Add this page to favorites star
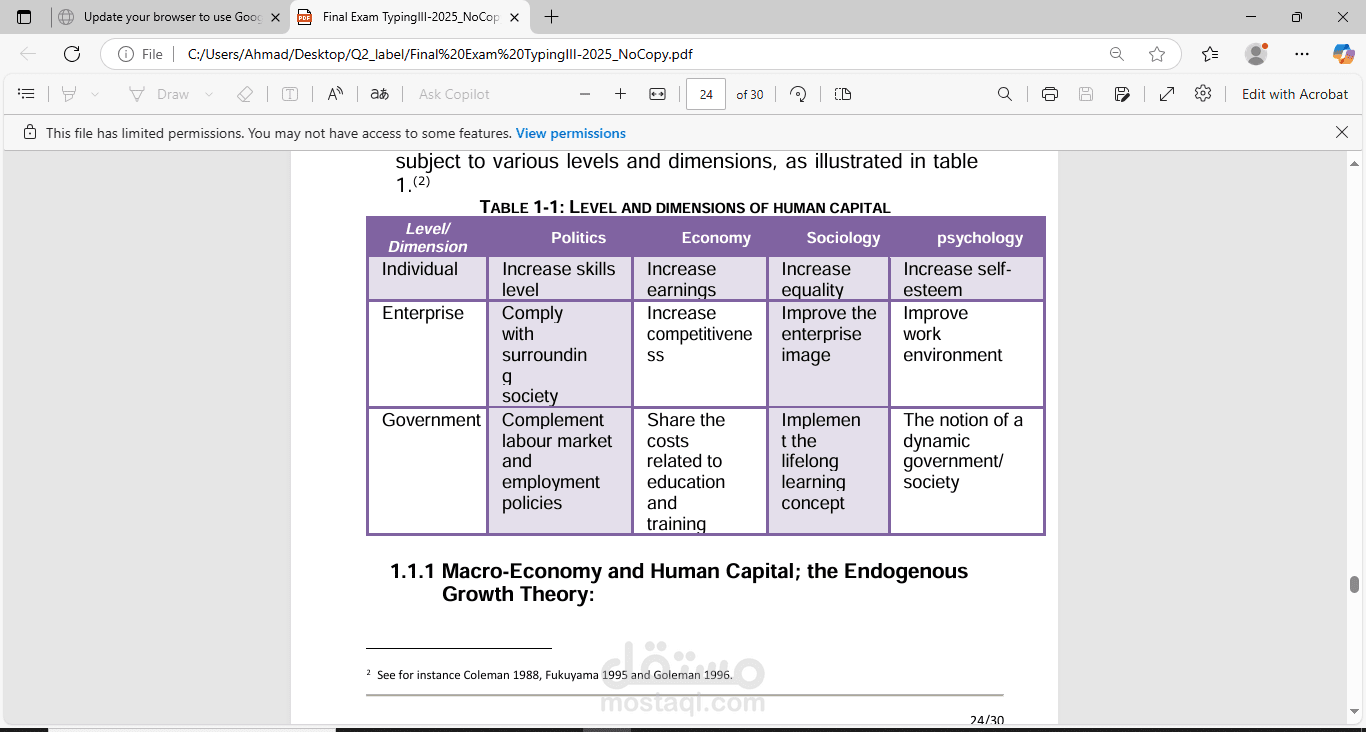Screen dimensions: 1366x732 [1157, 54]
